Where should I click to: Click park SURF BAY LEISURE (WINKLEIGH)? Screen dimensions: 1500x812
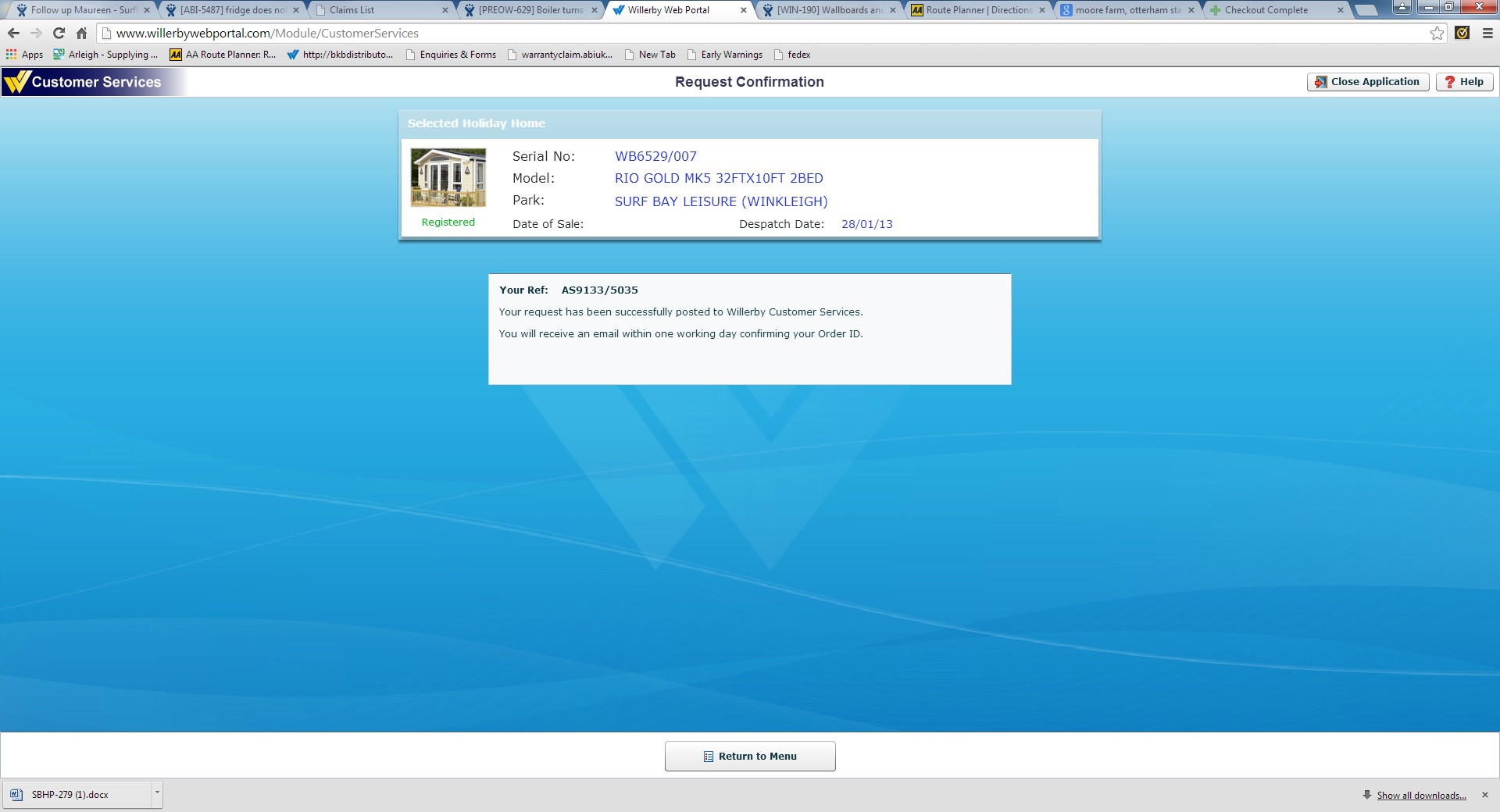pos(721,201)
